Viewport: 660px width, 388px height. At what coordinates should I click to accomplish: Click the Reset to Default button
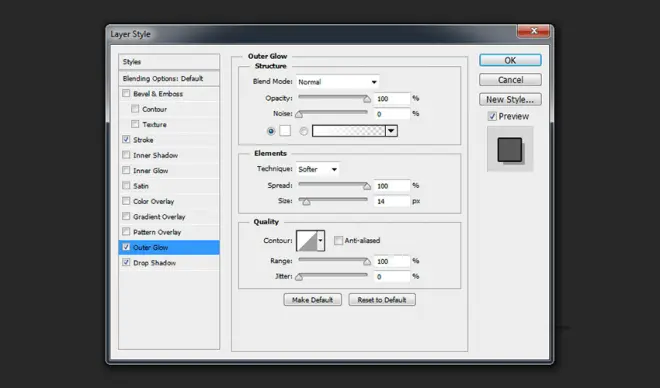tap(382, 300)
